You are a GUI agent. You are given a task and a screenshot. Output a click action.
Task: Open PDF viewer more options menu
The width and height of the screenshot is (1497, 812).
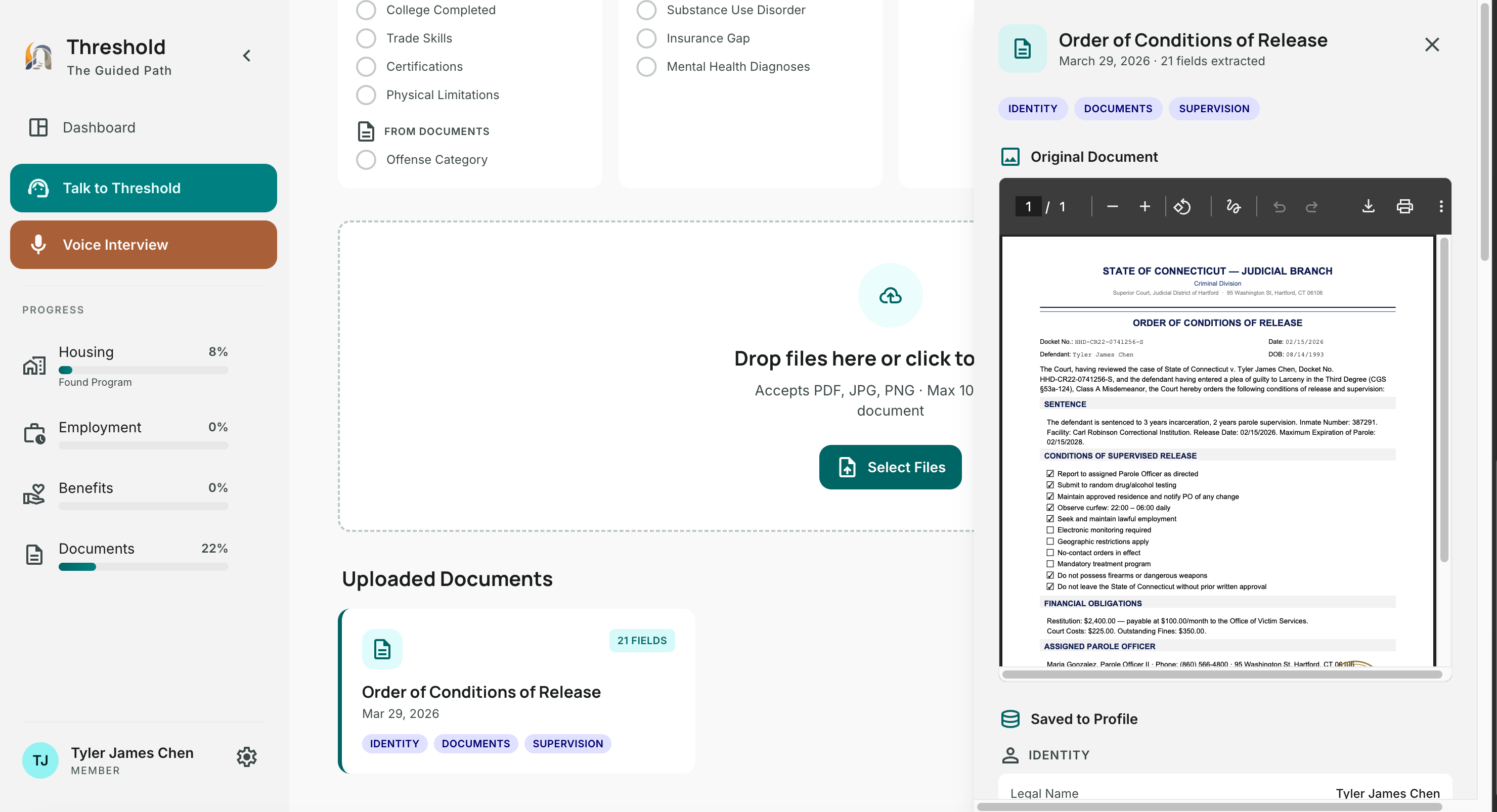1441,207
